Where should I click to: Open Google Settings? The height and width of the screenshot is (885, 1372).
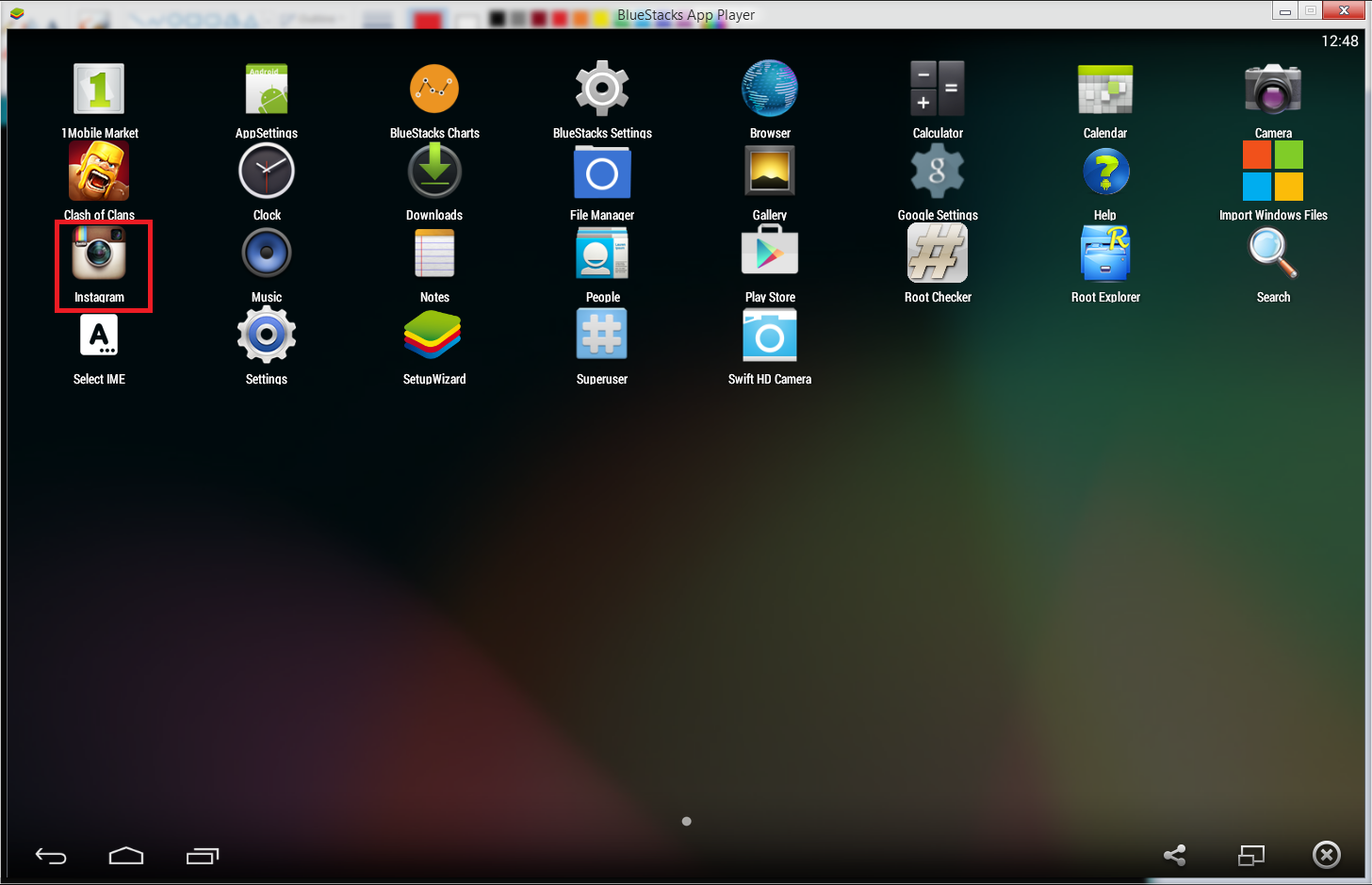(x=938, y=172)
